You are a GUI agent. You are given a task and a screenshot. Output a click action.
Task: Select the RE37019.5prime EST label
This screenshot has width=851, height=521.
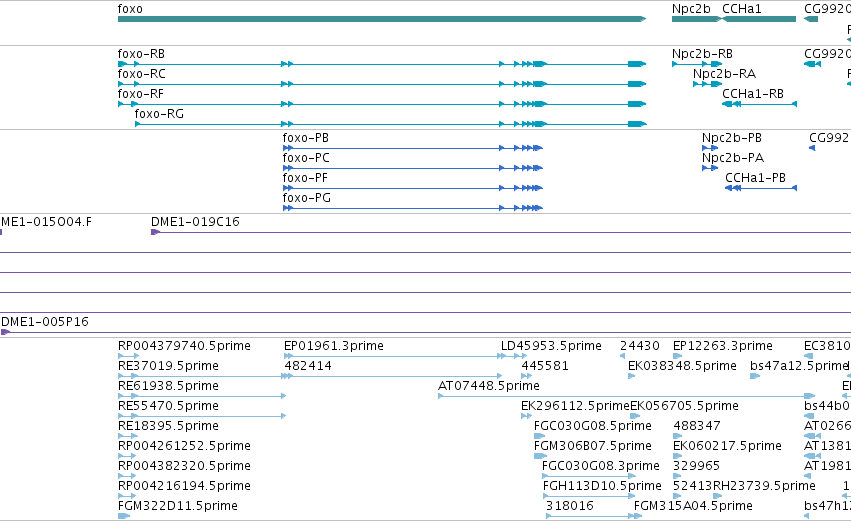[x=168, y=366]
